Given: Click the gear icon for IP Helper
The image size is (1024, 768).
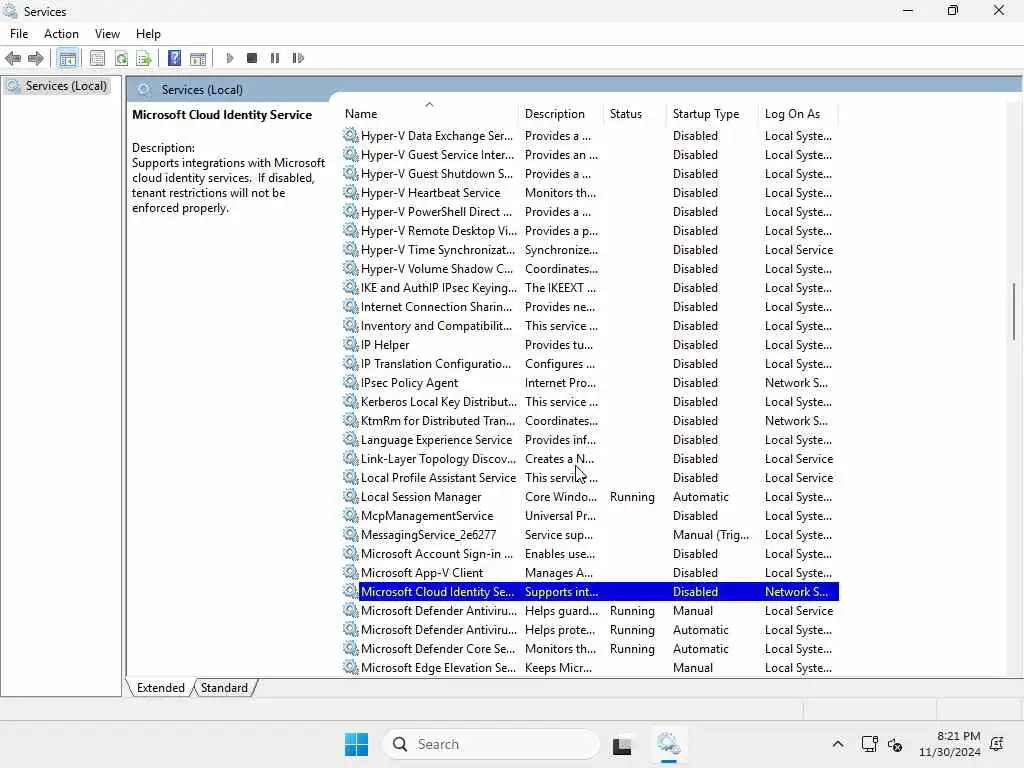Looking at the screenshot, I should point(351,344).
